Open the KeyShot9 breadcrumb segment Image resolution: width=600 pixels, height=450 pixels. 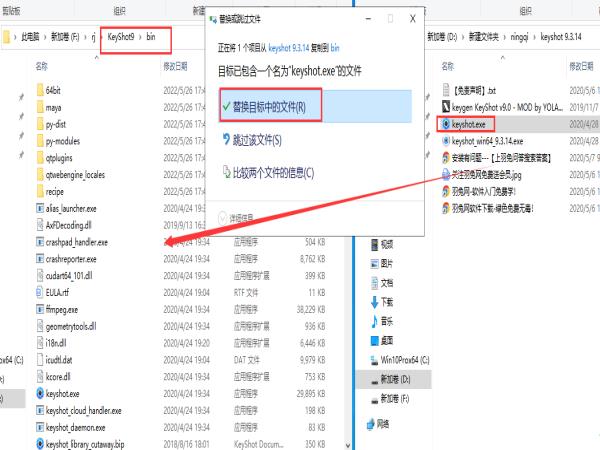pos(121,37)
